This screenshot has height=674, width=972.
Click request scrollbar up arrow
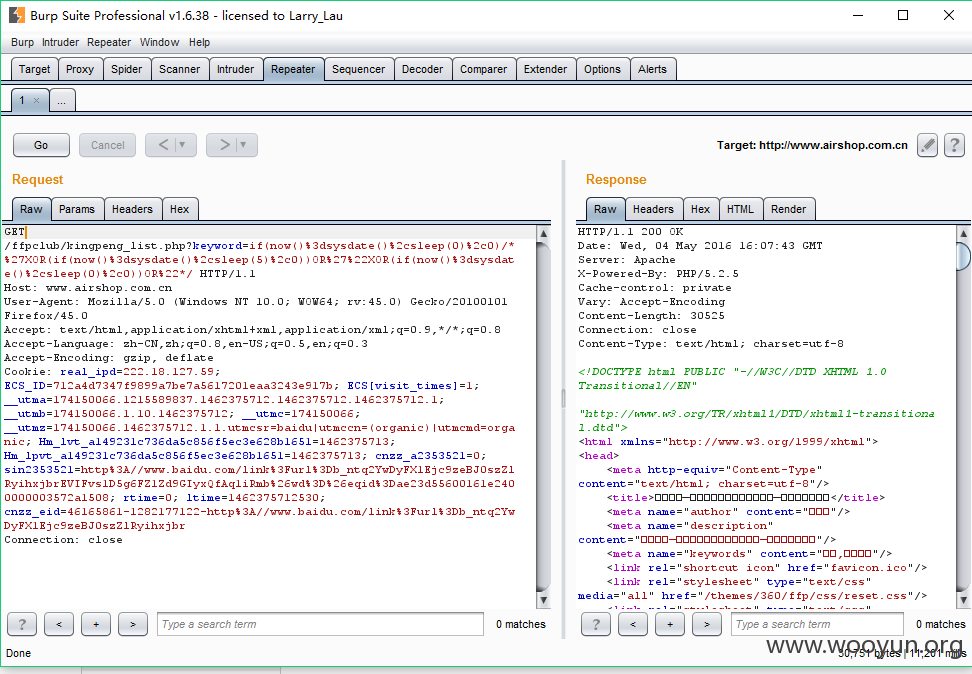543,234
